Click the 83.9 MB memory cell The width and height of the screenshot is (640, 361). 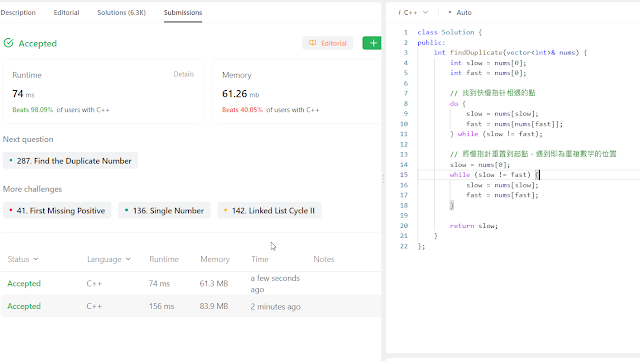click(214, 306)
